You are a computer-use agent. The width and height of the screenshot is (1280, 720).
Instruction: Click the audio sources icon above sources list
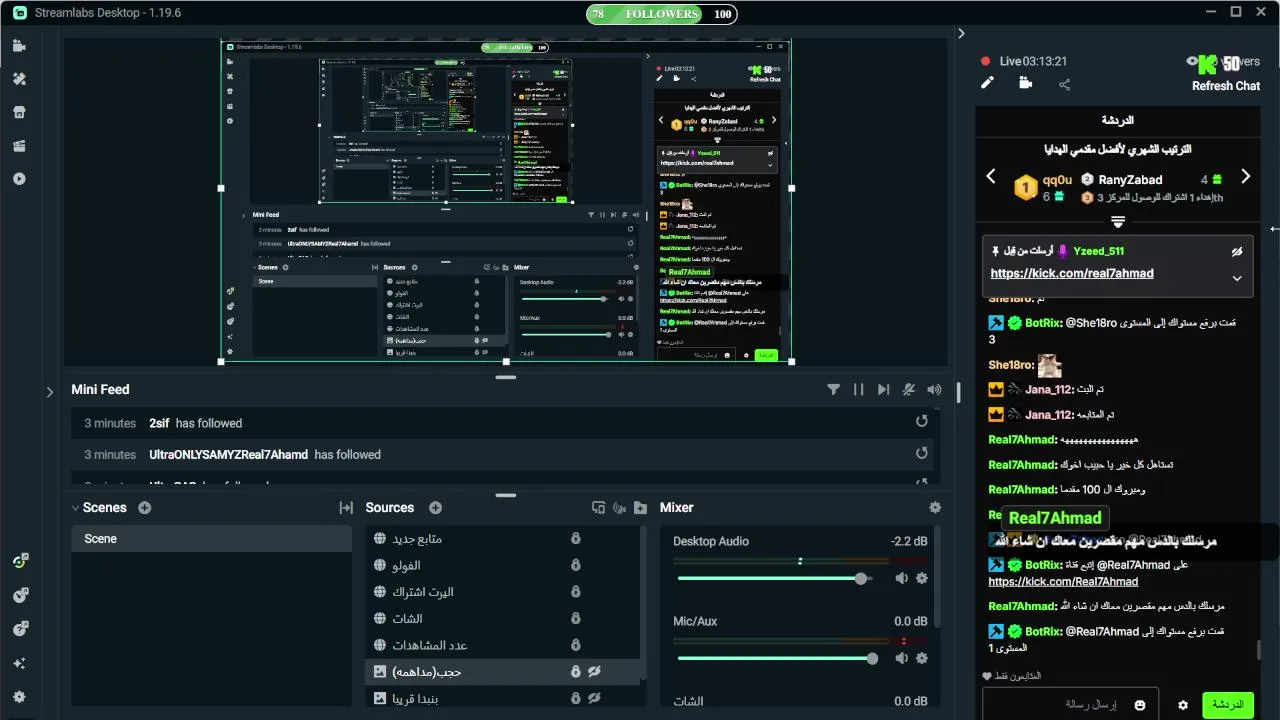pyautogui.click(x=619, y=508)
